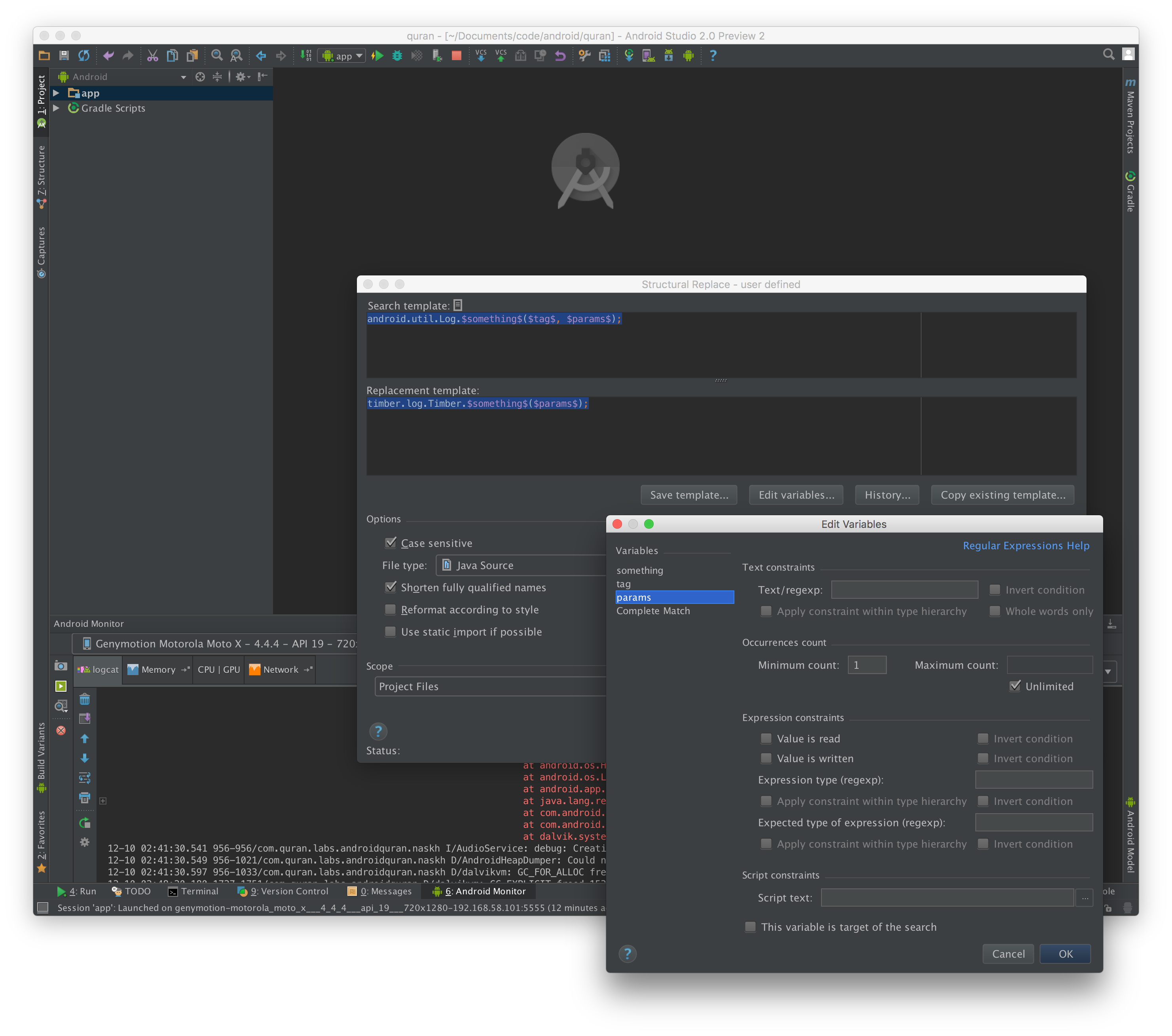Toggle soft wraps in logcat
The height and width of the screenshot is (1036, 1172).
tap(85, 778)
